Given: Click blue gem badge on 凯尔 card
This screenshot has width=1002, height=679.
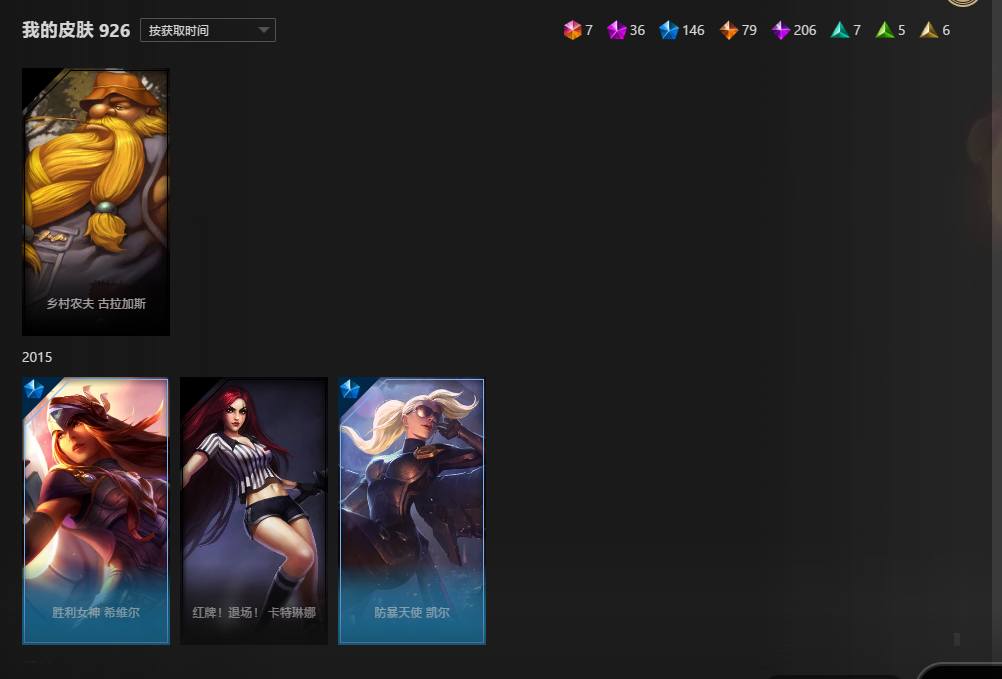Looking at the screenshot, I should (x=350, y=389).
